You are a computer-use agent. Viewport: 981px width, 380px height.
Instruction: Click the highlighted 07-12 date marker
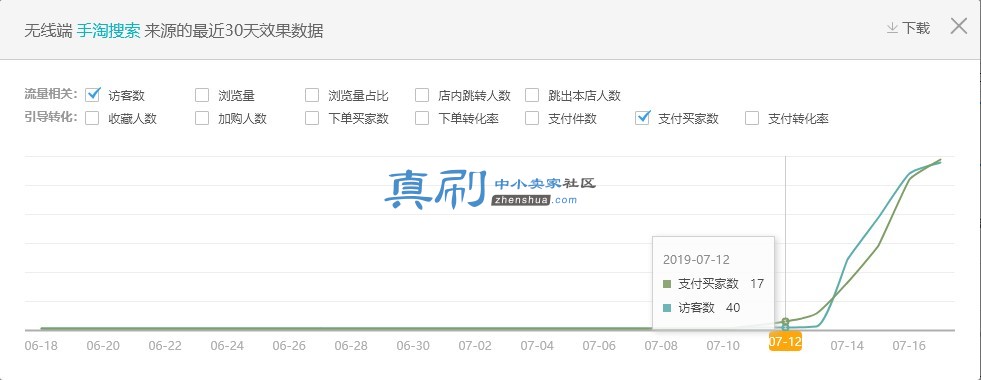(785, 342)
